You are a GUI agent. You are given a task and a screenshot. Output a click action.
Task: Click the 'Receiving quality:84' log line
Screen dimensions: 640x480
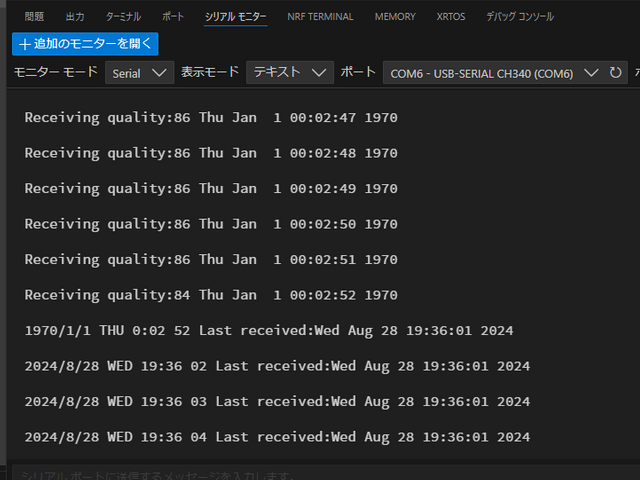click(211, 295)
